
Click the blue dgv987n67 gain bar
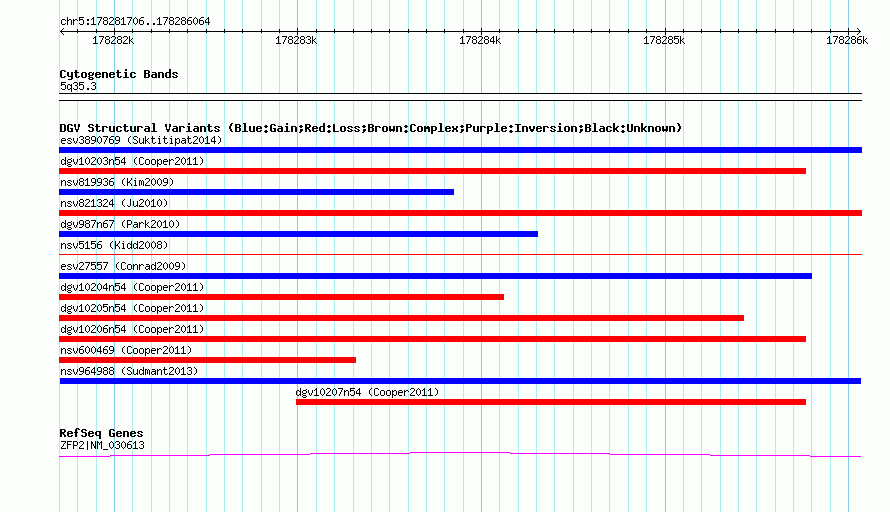point(299,234)
